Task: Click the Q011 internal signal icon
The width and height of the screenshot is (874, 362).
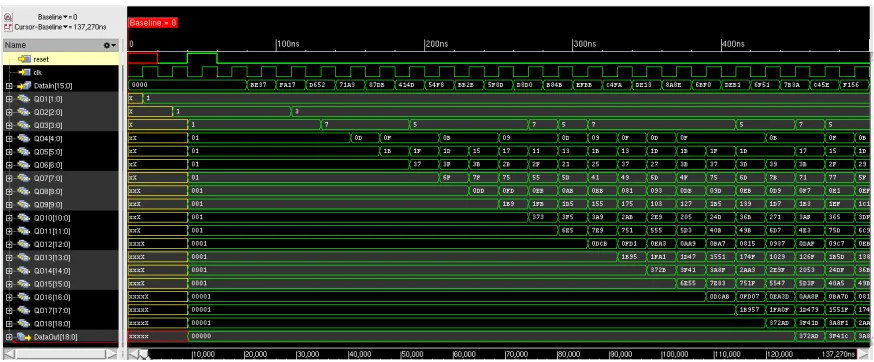Action: pyautogui.click(x=23, y=231)
